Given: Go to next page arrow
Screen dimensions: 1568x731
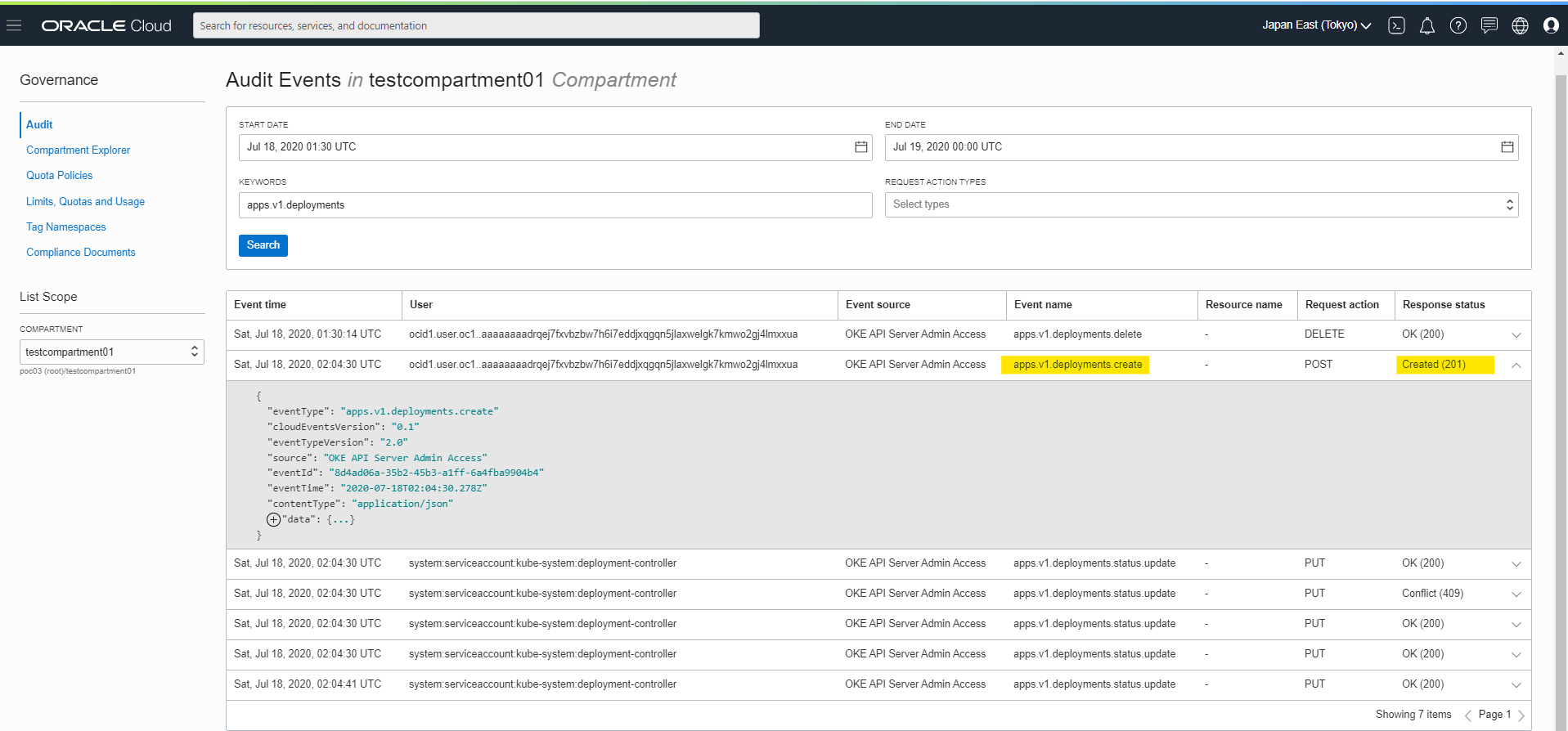Looking at the screenshot, I should point(1521,715).
